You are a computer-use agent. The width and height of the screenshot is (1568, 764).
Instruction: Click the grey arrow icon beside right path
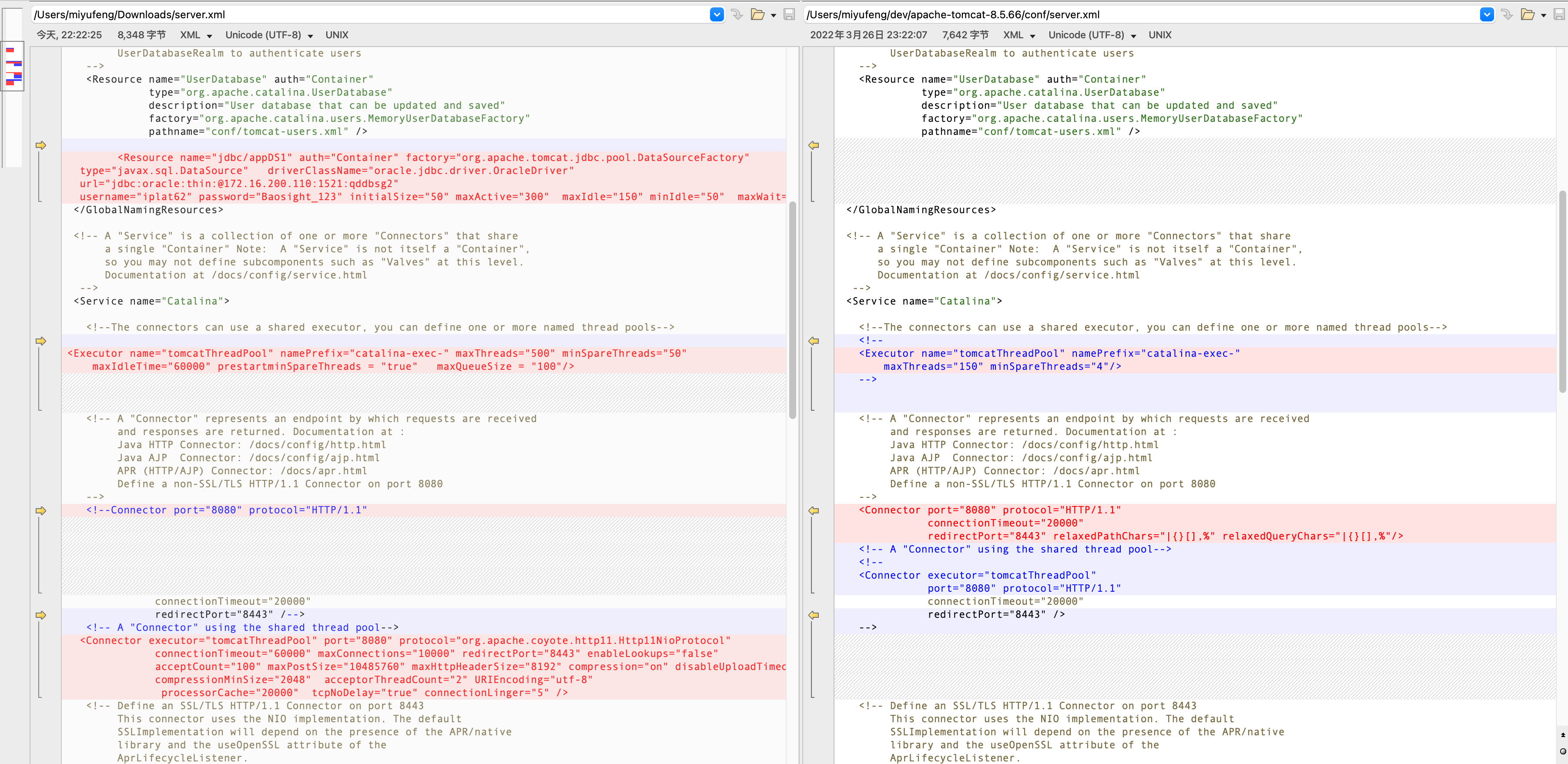pyautogui.click(x=1507, y=14)
